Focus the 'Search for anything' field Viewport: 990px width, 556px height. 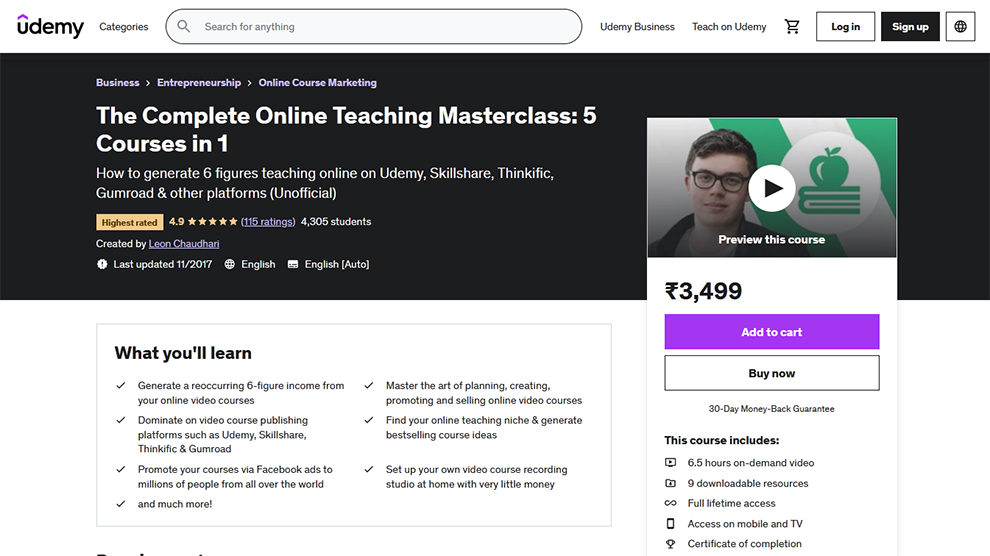(374, 27)
